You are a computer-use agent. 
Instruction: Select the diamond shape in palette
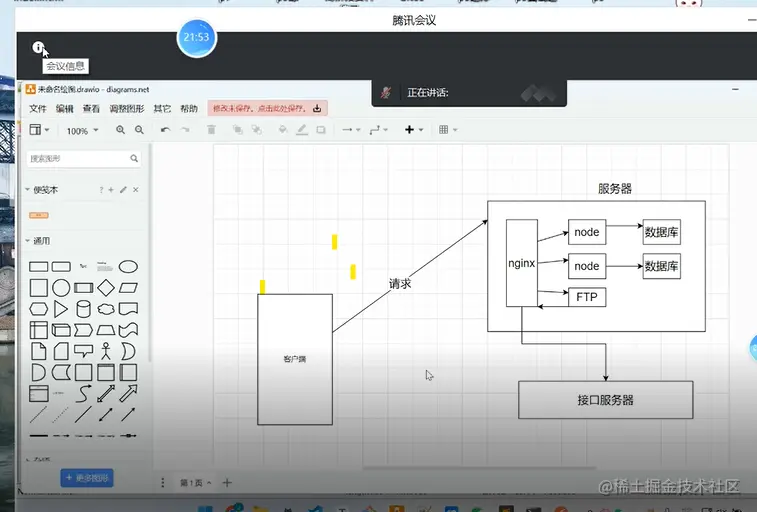coord(106,288)
